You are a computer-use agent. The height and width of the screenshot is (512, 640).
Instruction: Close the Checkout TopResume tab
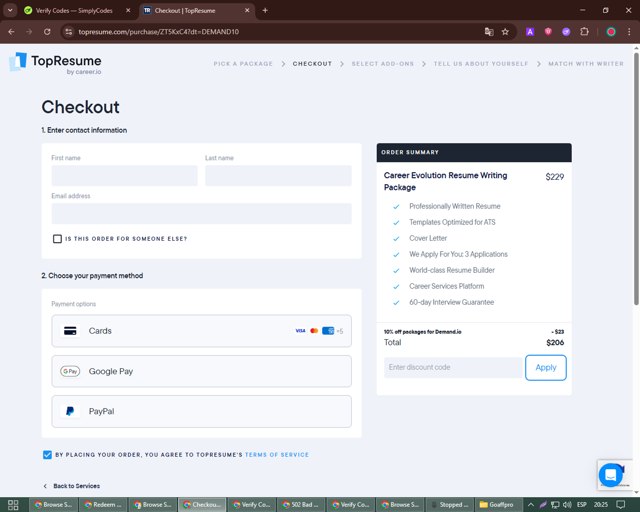[x=247, y=11]
